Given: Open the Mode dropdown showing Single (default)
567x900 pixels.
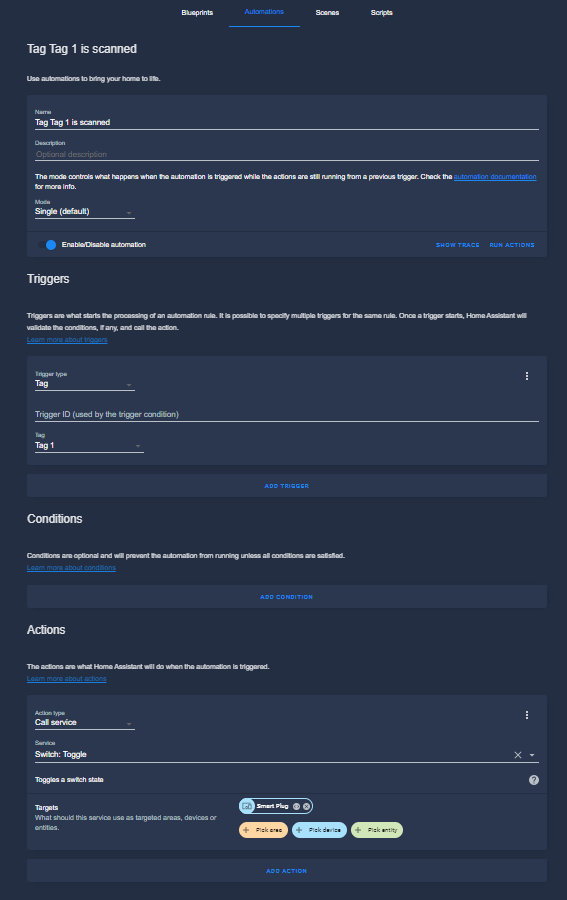Looking at the screenshot, I should tap(85, 212).
